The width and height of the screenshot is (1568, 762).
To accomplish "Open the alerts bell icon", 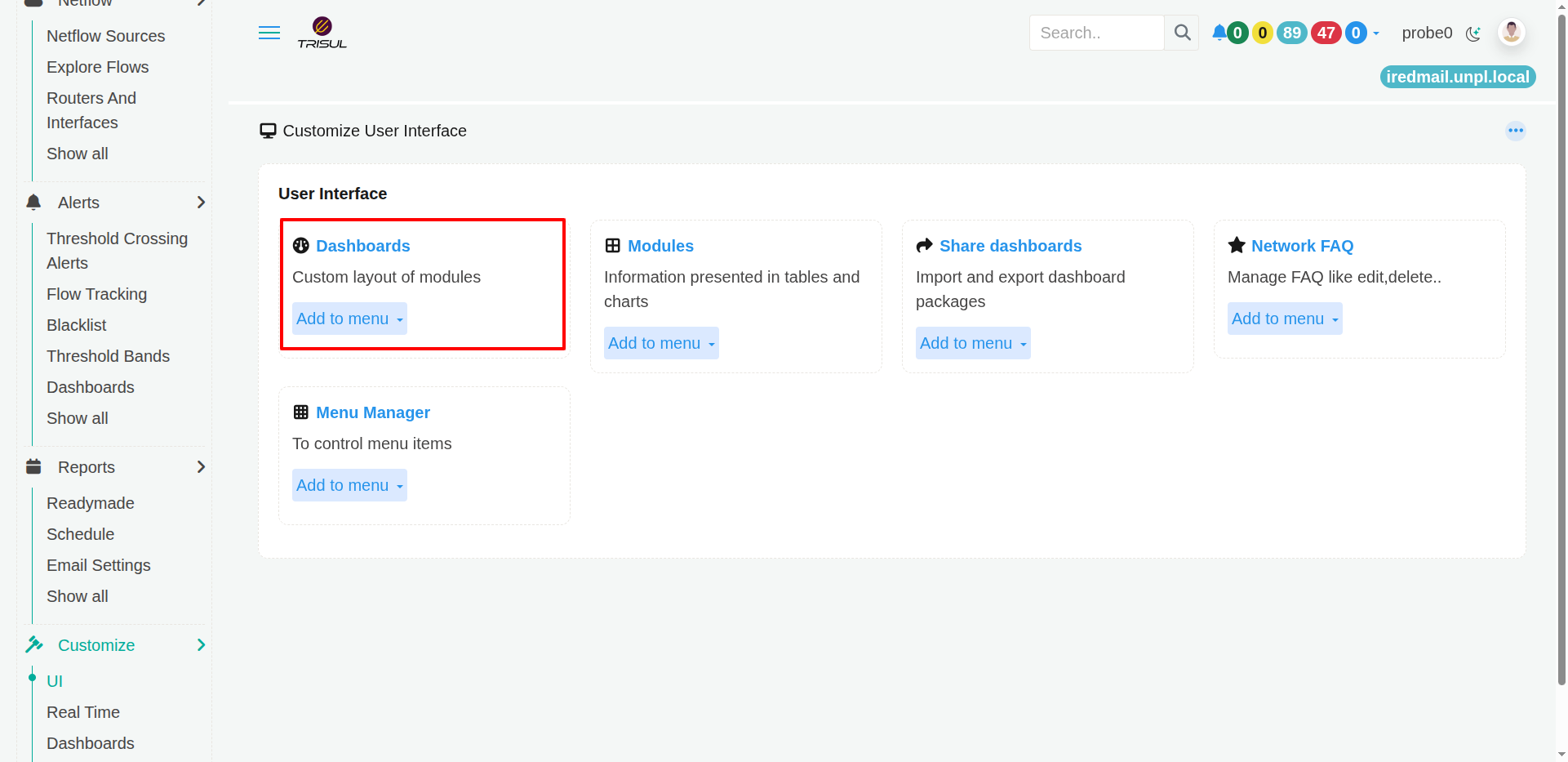I will 1219,33.
